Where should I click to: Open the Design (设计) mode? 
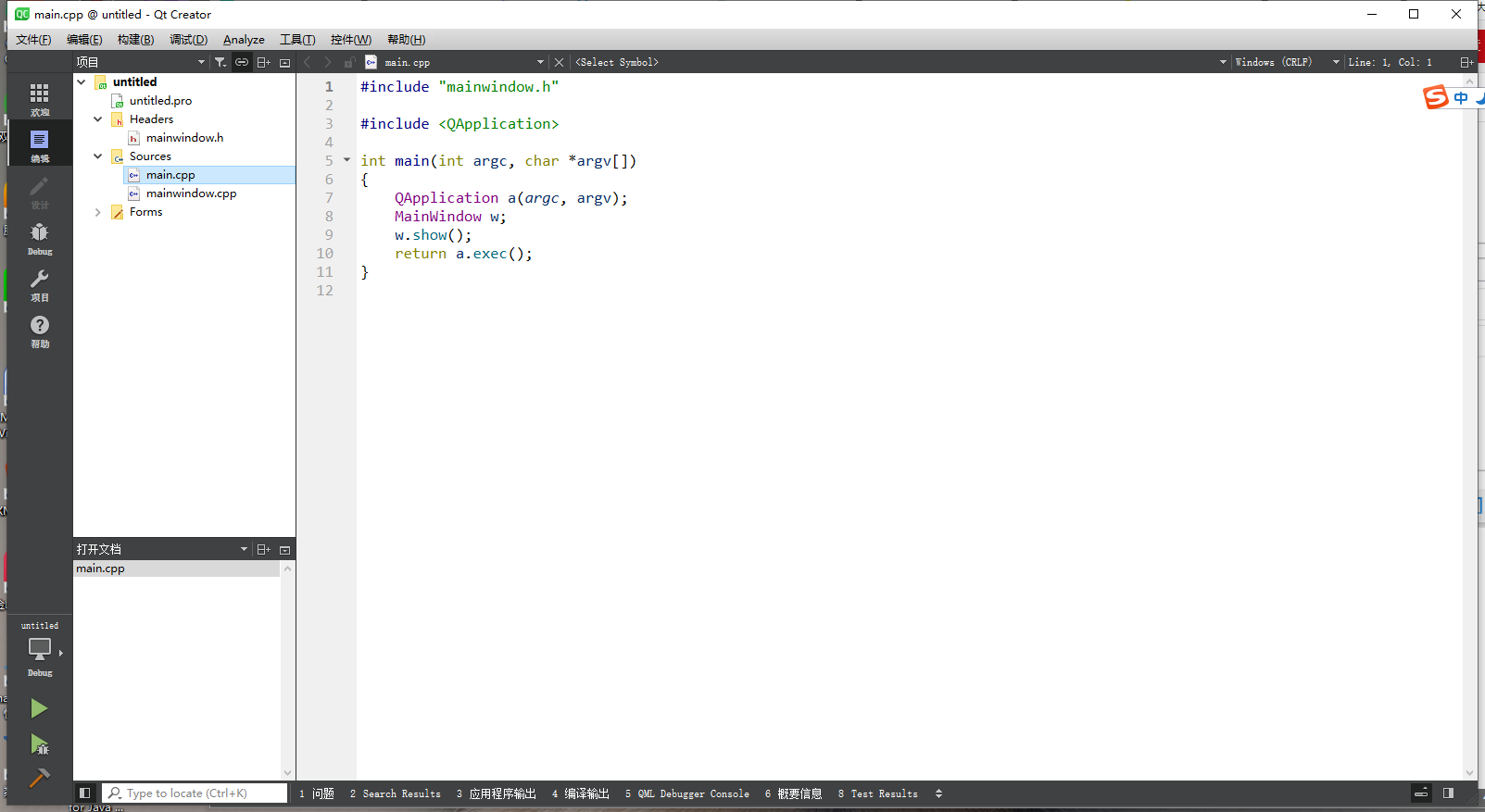click(39, 192)
